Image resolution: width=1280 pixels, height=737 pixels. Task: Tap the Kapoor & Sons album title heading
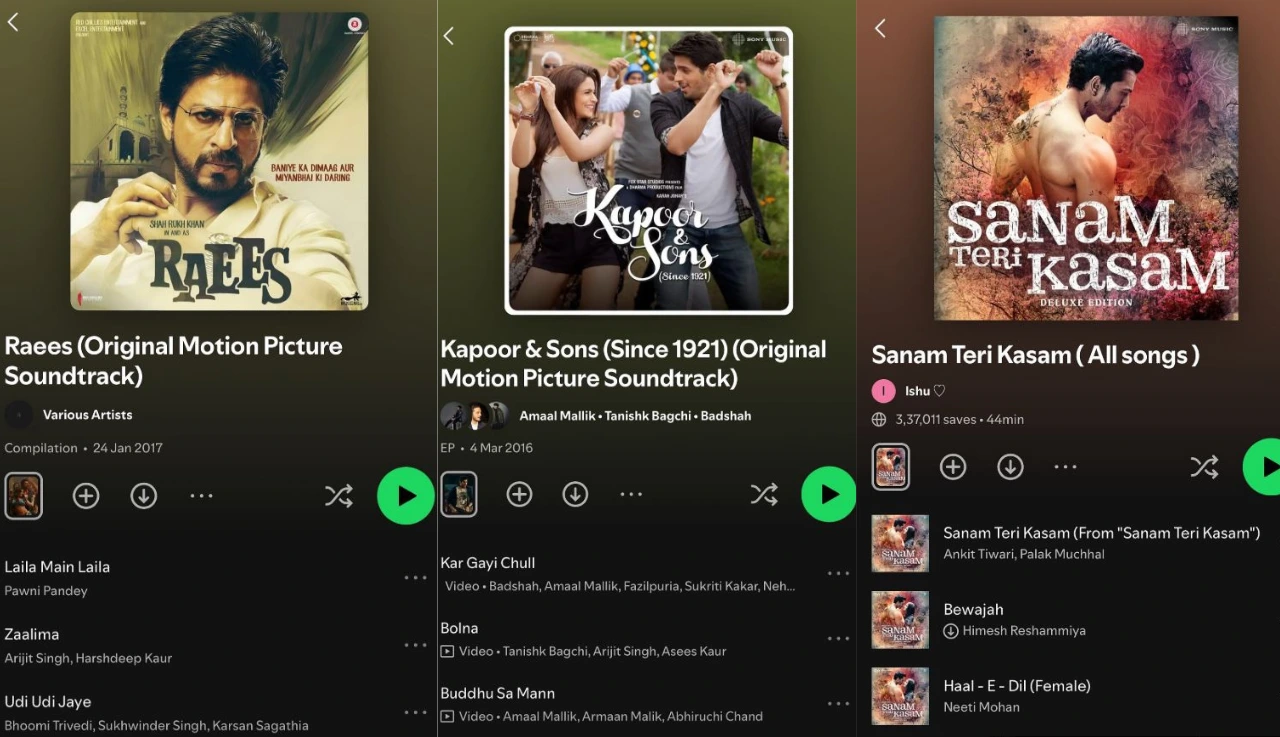tap(634, 364)
